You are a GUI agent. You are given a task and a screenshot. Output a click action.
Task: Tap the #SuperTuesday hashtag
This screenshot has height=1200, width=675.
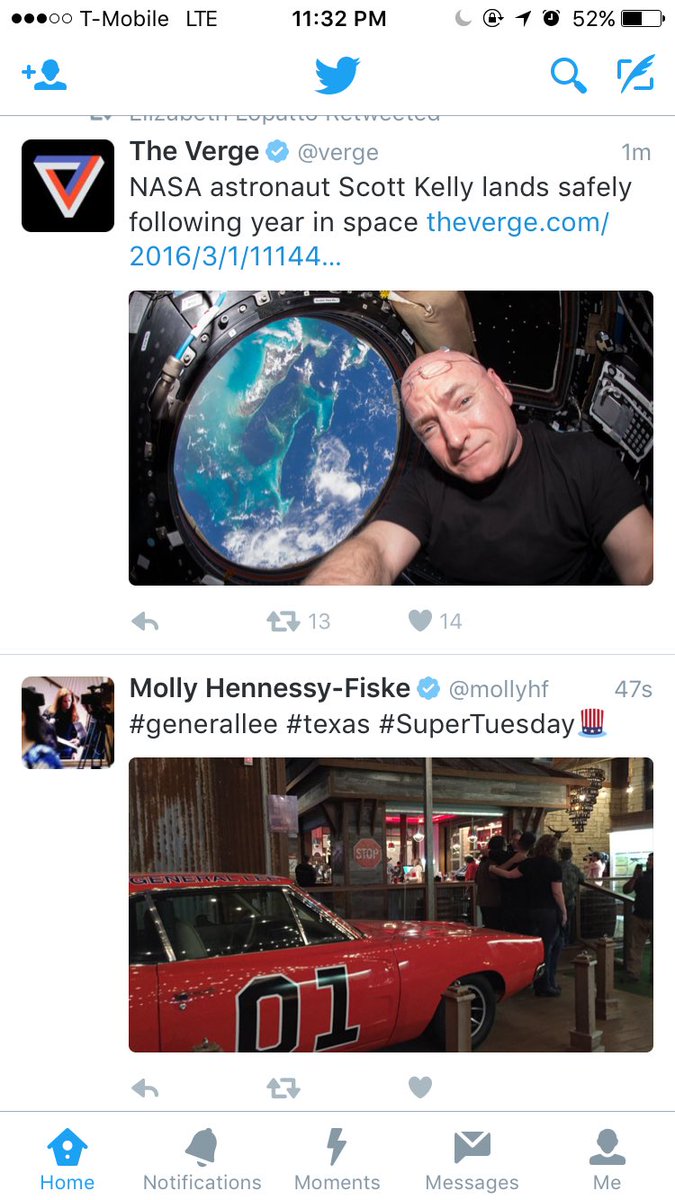[x=476, y=724]
